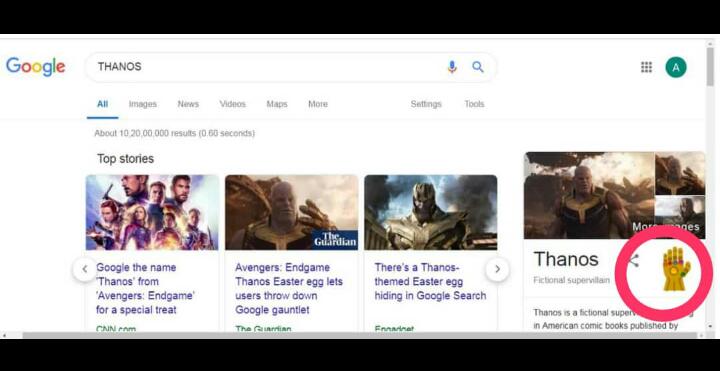
Task: Click the share icon beside Thanos
Action: coord(633,261)
